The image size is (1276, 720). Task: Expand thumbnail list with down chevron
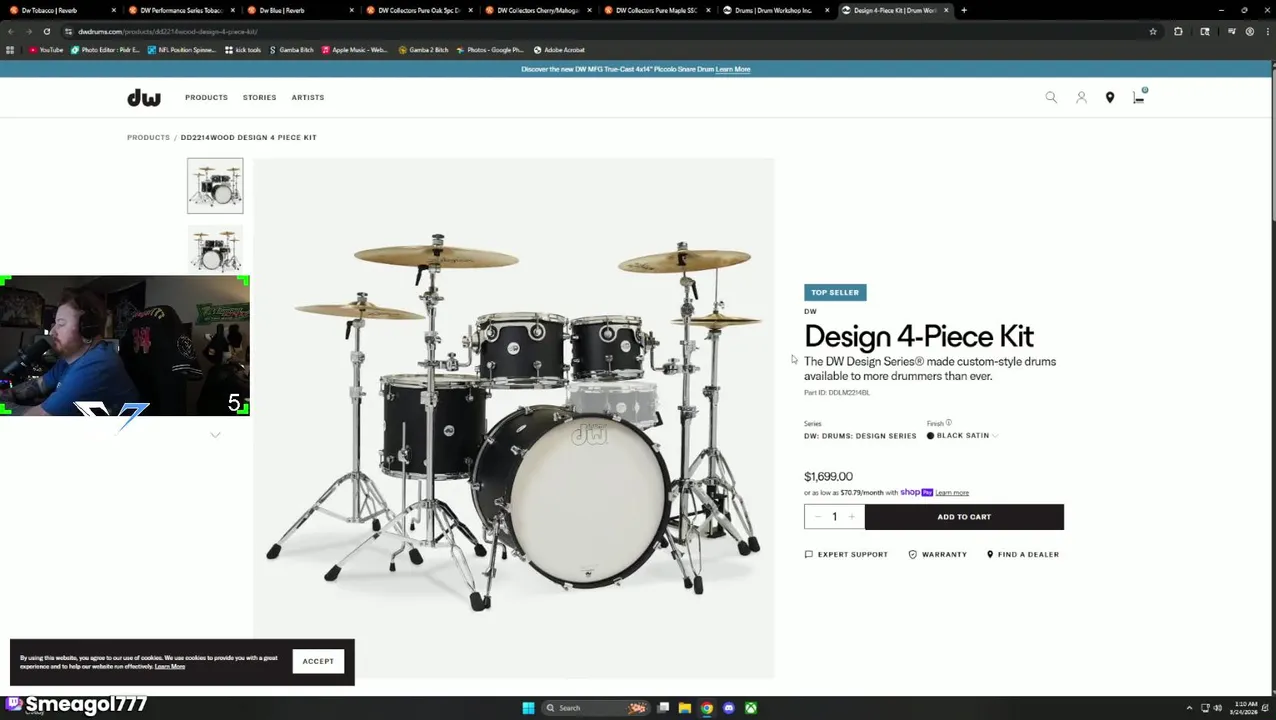point(215,435)
